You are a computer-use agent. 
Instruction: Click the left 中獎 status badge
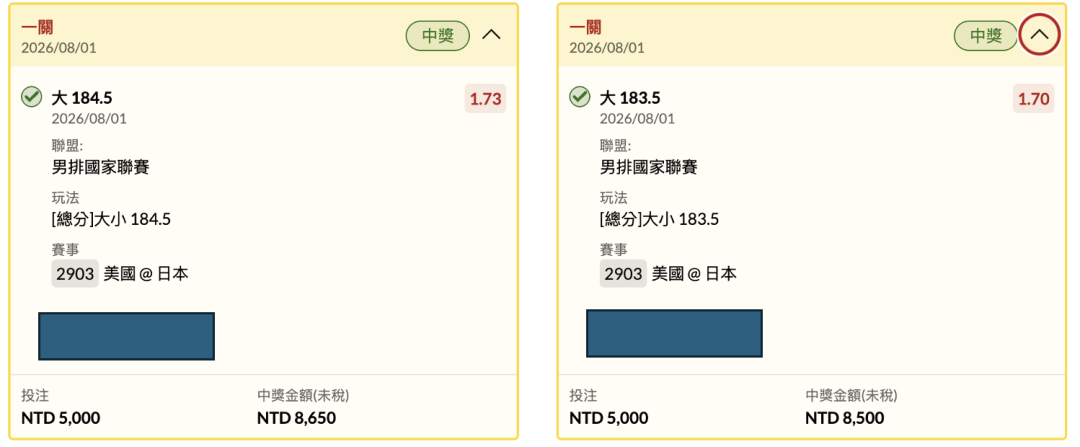pyautogui.click(x=437, y=36)
